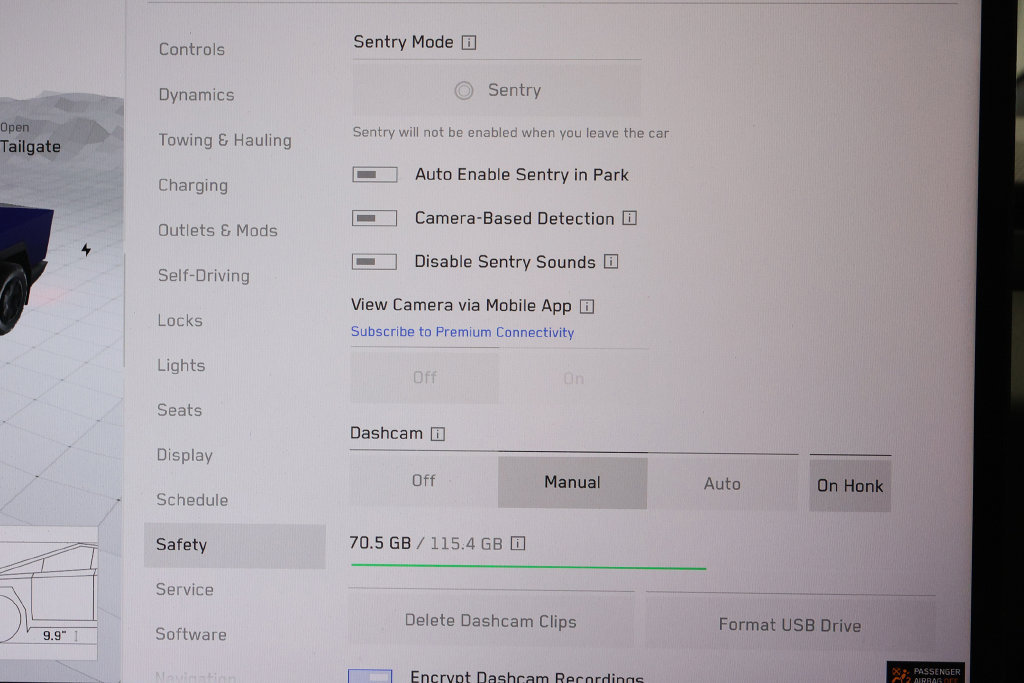Set Dashcam to Auto
The height and width of the screenshot is (683, 1024).
click(722, 484)
